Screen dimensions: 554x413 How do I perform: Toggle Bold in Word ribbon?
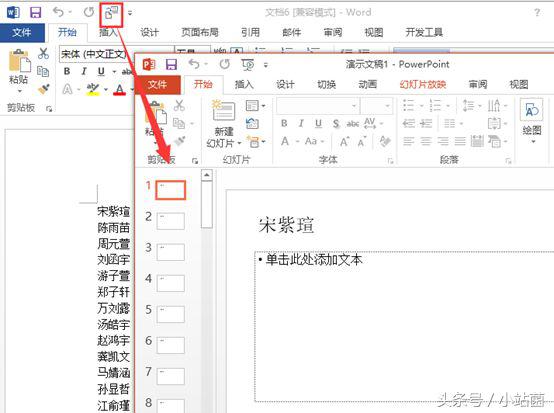(67, 72)
